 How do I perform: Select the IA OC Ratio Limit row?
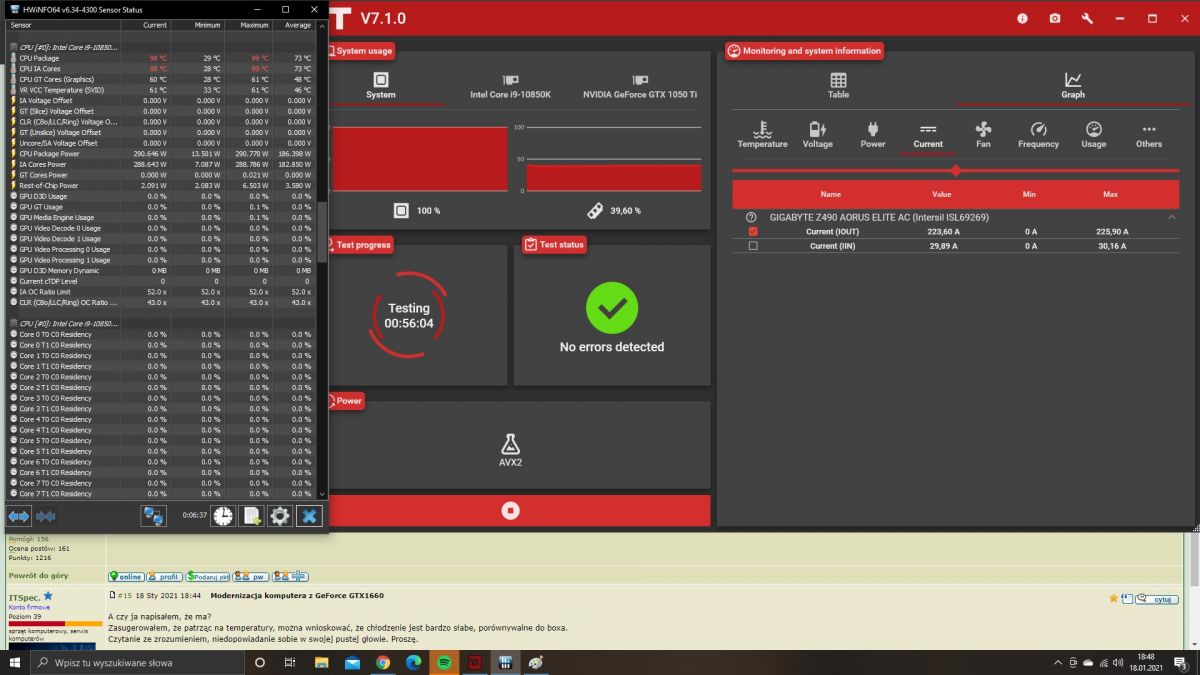click(163, 291)
